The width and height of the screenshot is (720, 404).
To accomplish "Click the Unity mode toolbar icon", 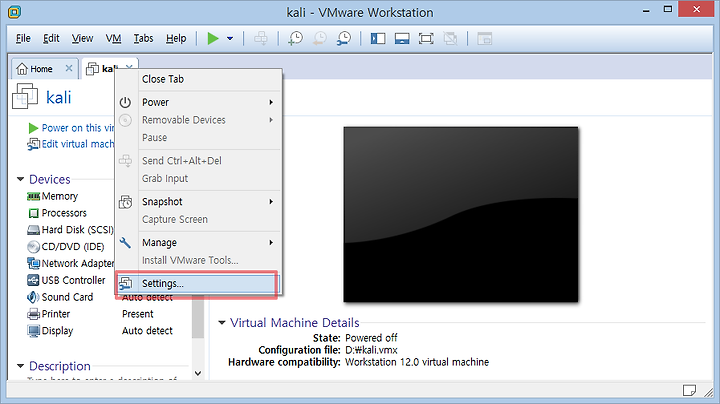I will click(450, 39).
